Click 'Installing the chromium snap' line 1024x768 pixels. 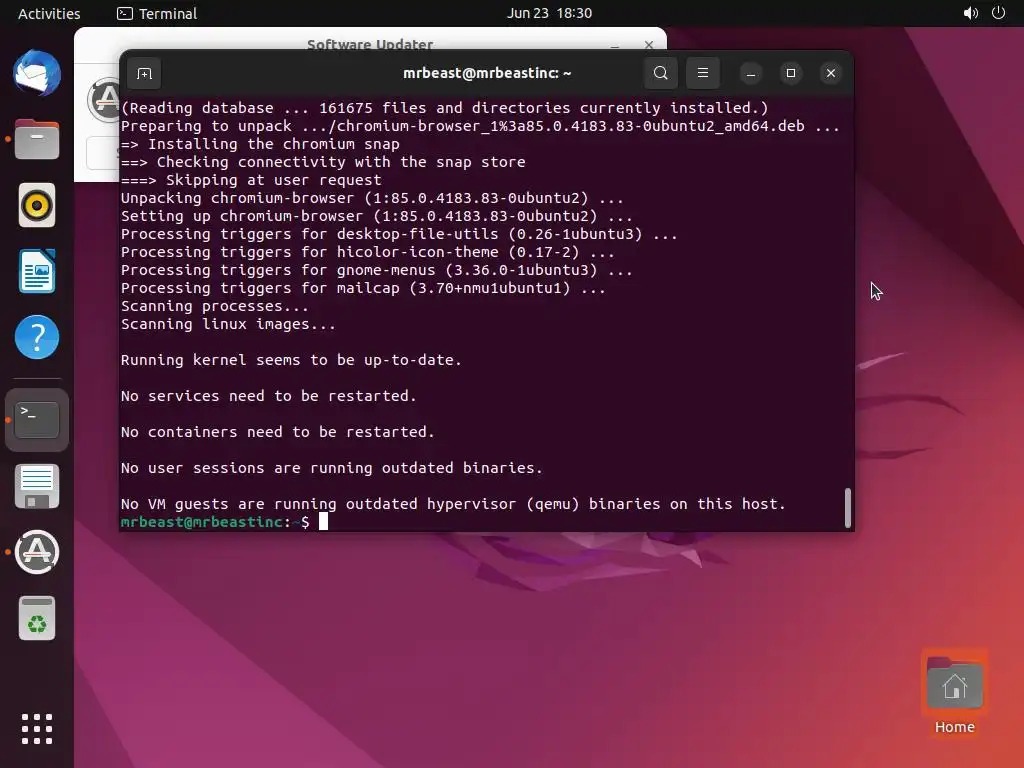coord(260,144)
